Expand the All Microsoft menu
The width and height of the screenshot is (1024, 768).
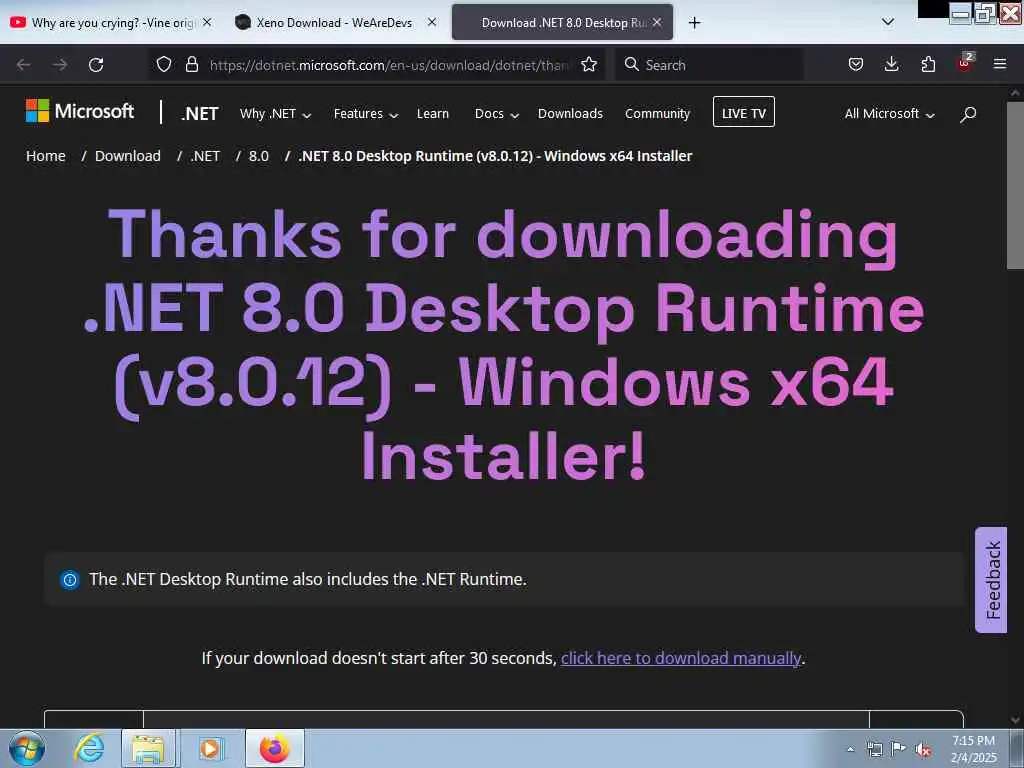(889, 114)
